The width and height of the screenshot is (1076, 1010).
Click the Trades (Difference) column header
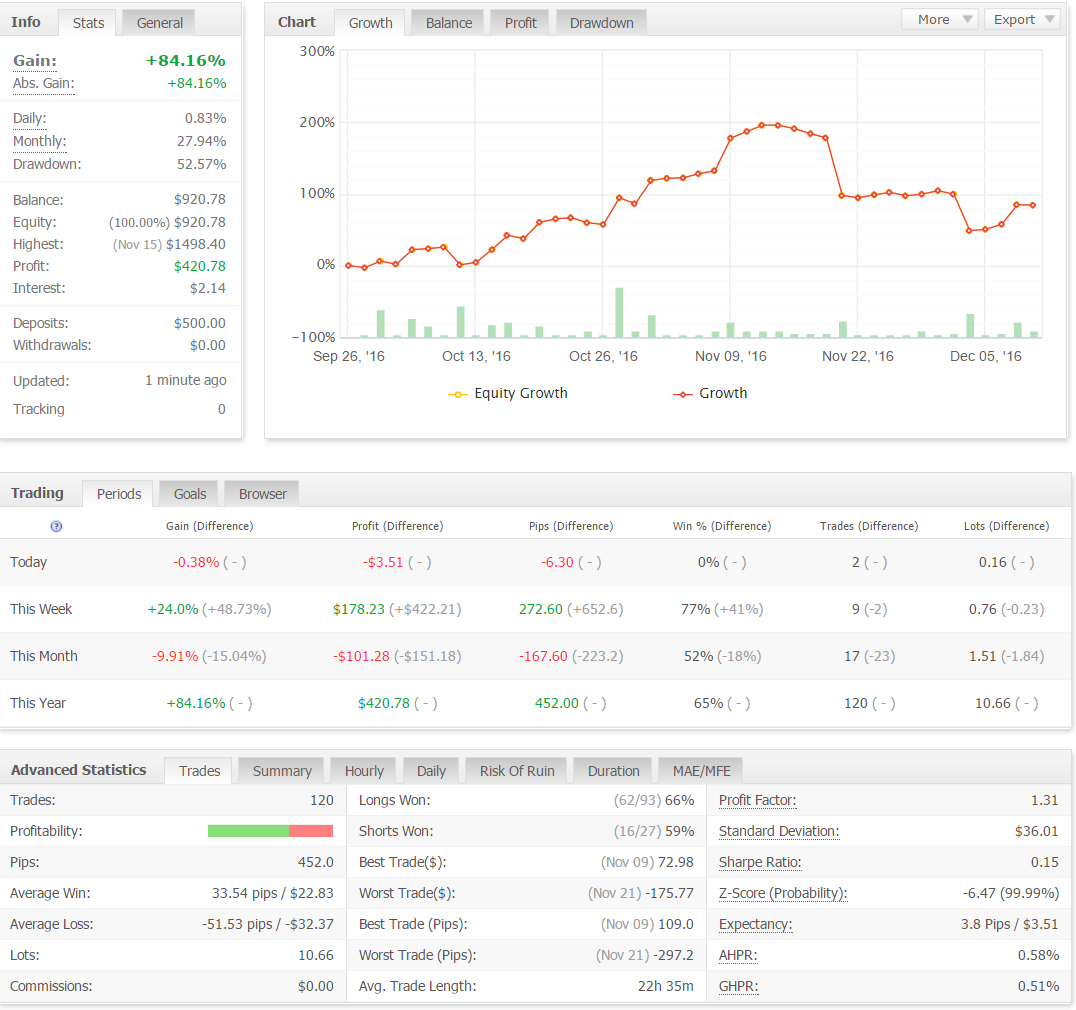pyautogui.click(x=869, y=526)
